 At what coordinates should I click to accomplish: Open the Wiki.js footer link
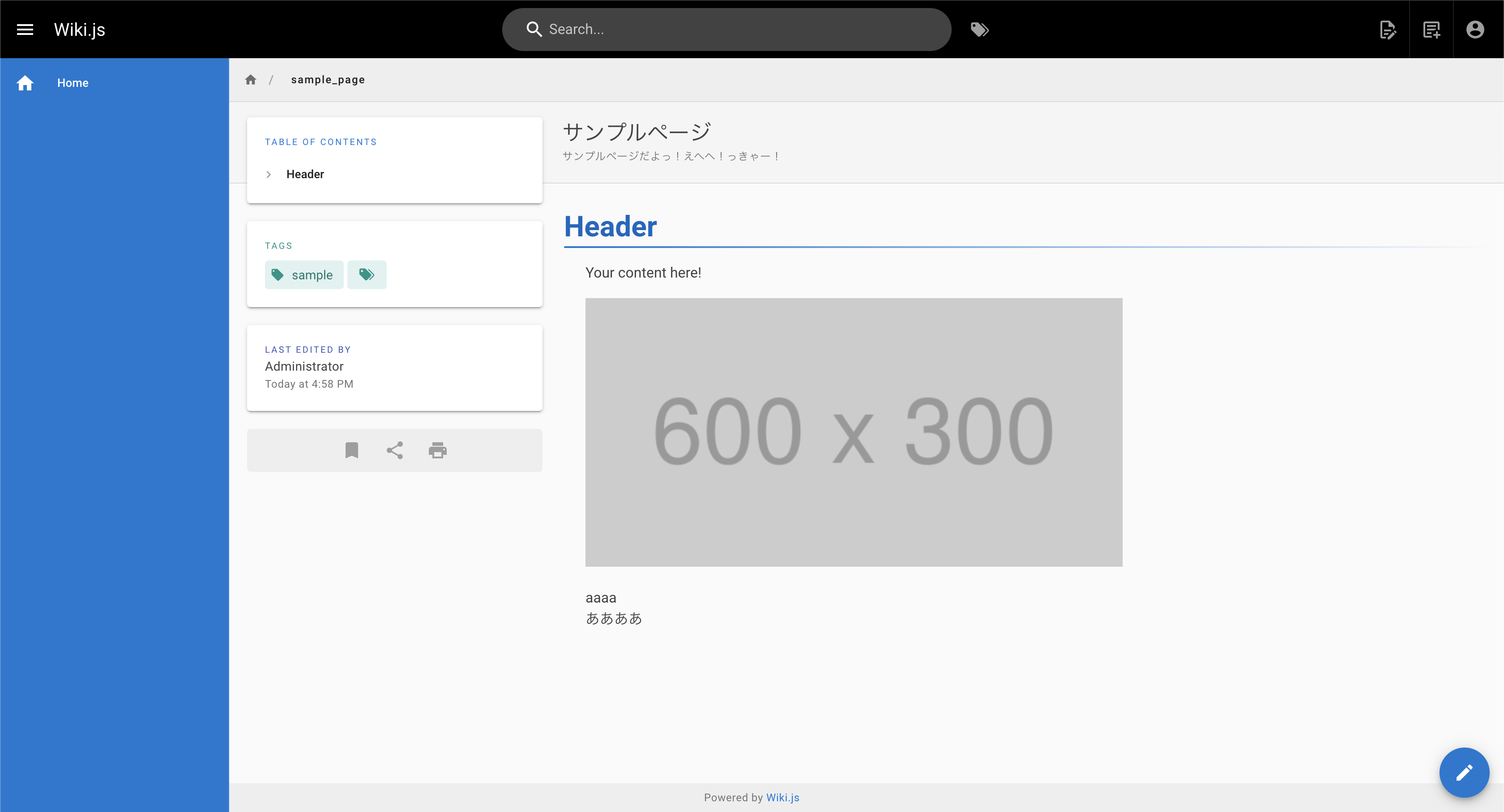click(782, 797)
